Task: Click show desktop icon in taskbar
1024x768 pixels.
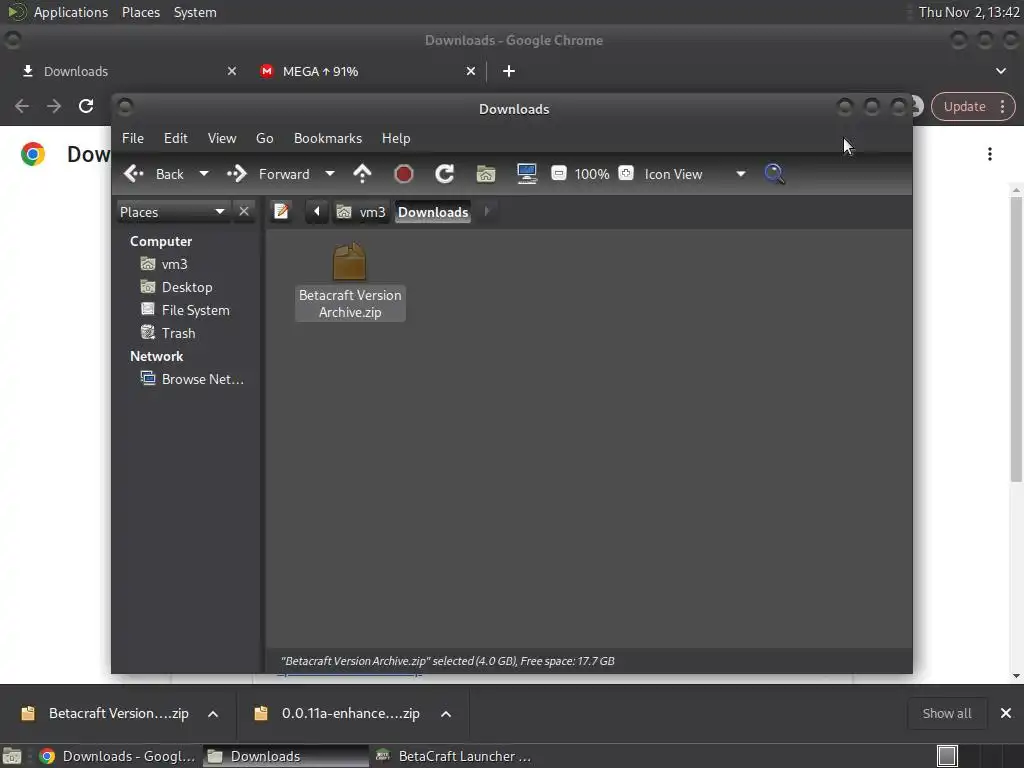Action: click(x=12, y=756)
